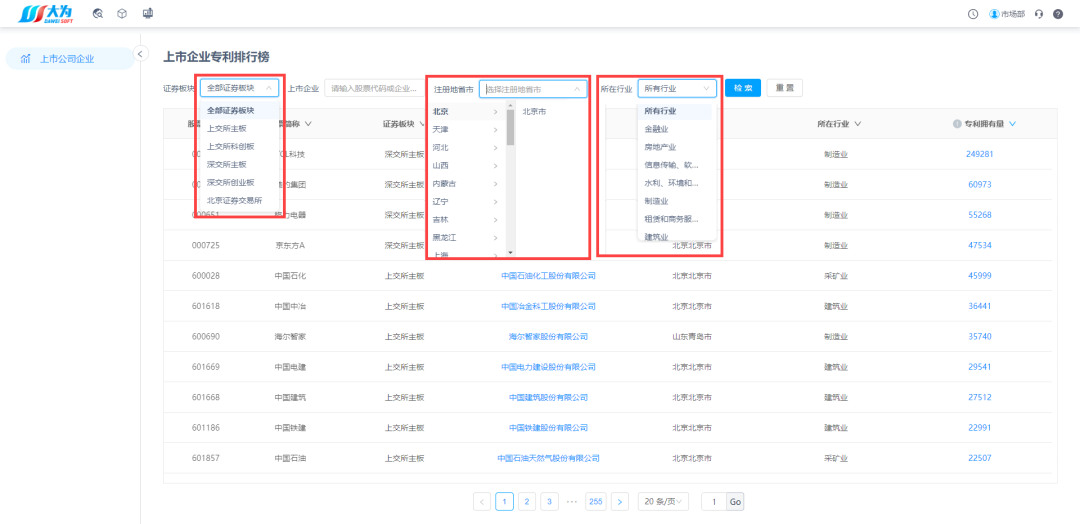
Task: Open 中国铁建股份有限公司 company link
Action: tap(548, 428)
